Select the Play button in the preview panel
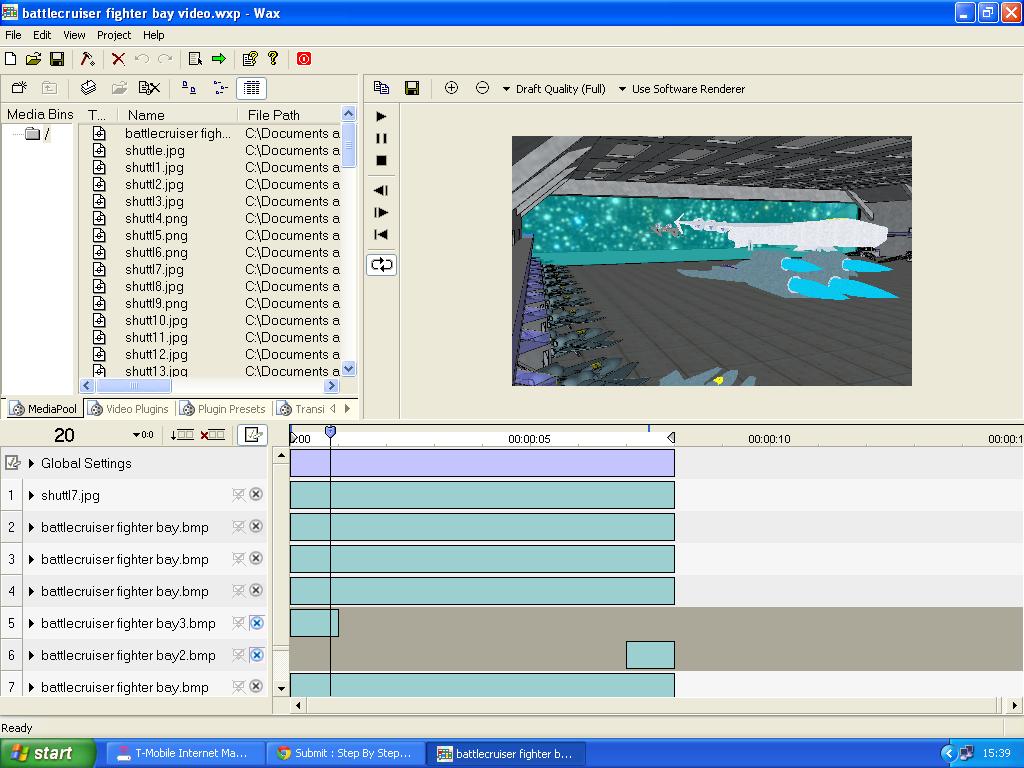The image size is (1024, 768). click(x=381, y=116)
